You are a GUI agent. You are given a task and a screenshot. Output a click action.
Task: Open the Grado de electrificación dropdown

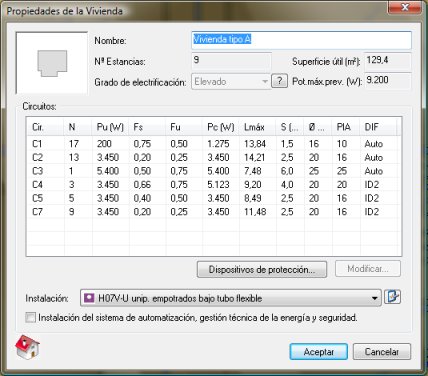point(230,82)
